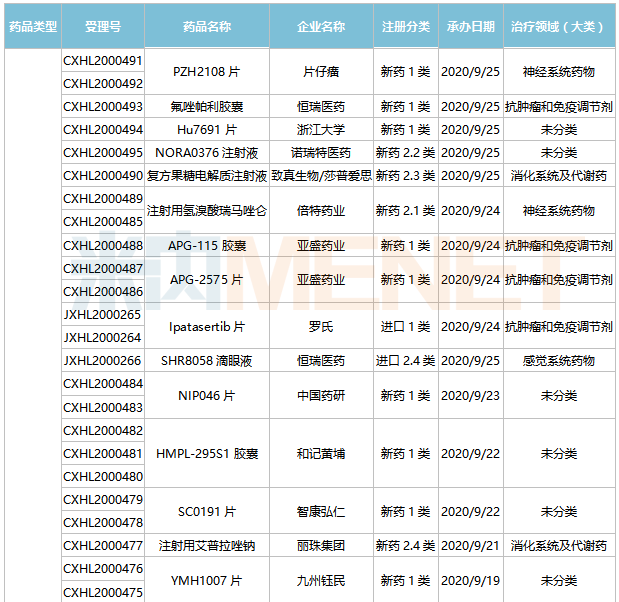Click the Ipatasertib 片 drug name cell
The width and height of the screenshot is (619, 602).
coord(207,326)
